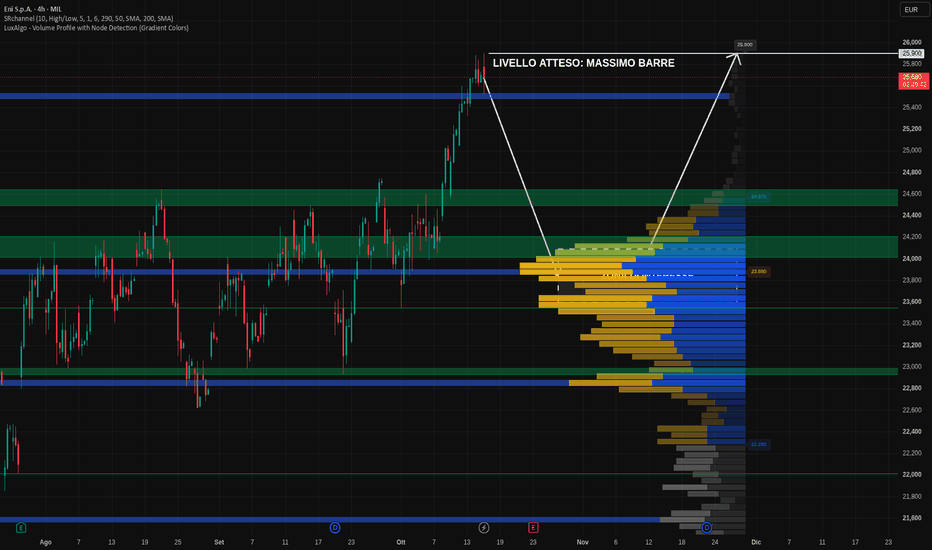Screen dimensions: 932x550
Task: Click the red 25,680 current price label
Action: coord(913,81)
